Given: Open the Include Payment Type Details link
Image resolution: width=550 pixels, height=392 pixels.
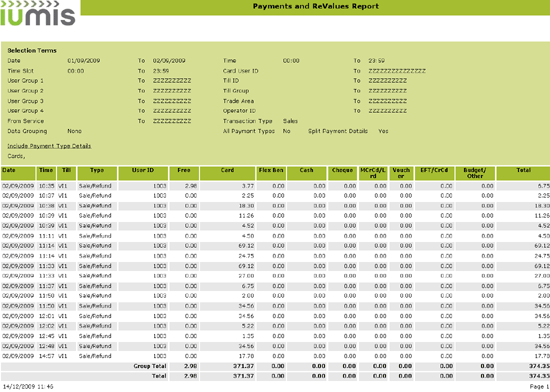Looking at the screenshot, I should point(49,146).
